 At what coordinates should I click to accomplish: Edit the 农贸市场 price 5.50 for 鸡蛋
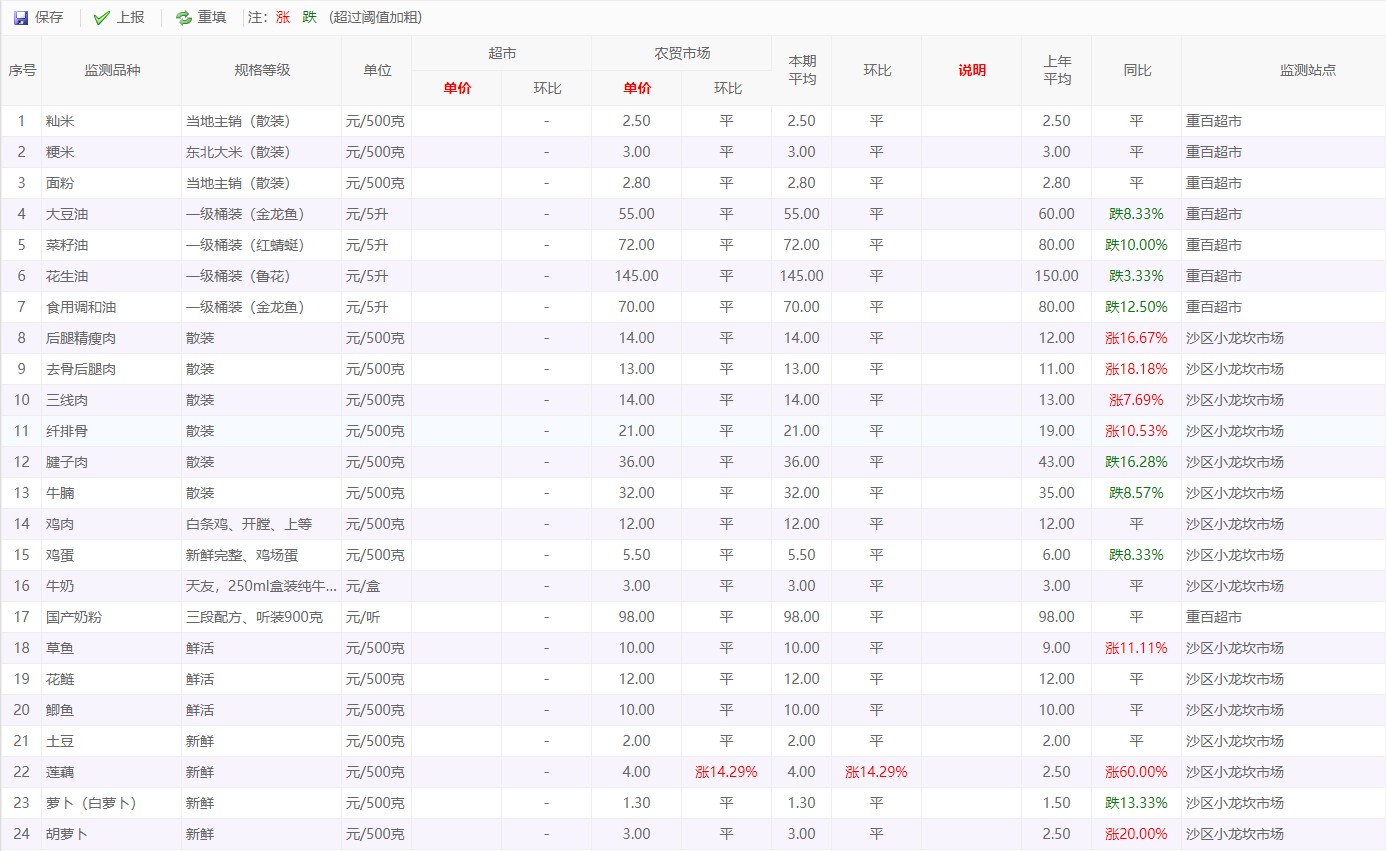[636, 555]
